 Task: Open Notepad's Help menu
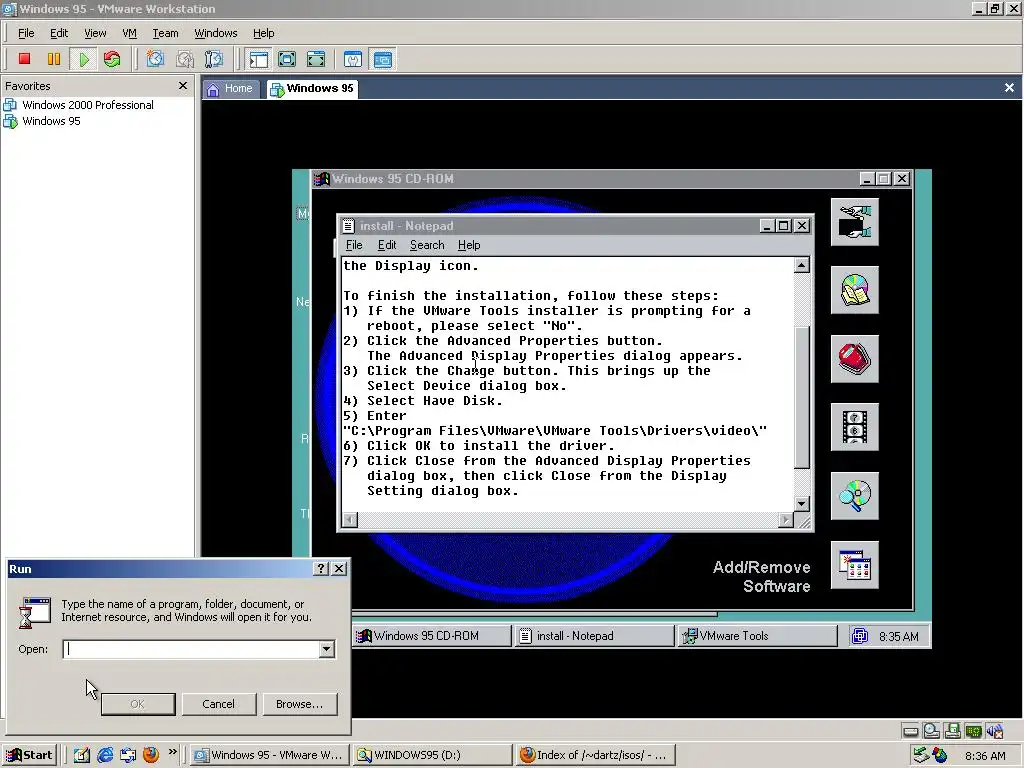(469, 246)
